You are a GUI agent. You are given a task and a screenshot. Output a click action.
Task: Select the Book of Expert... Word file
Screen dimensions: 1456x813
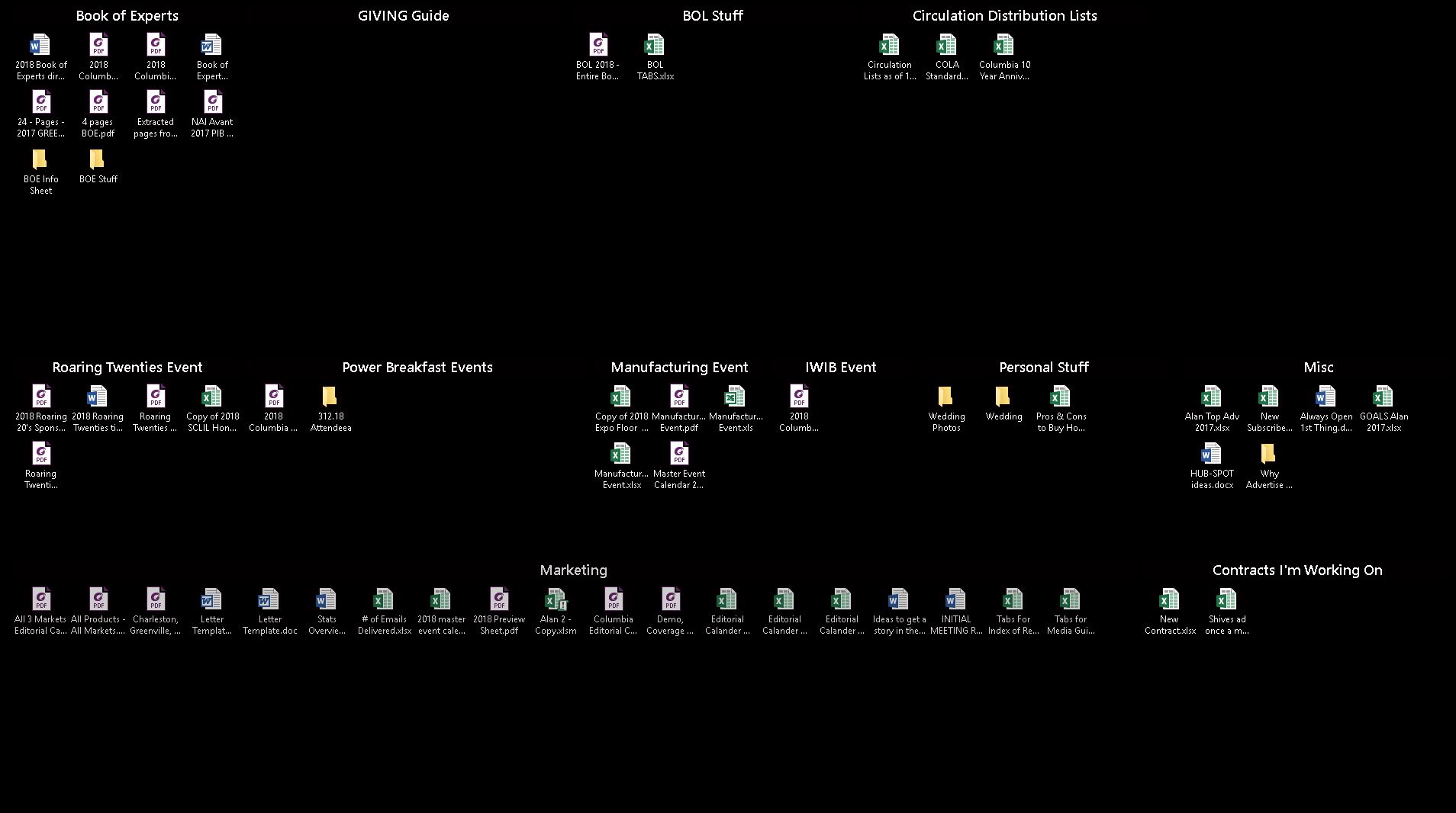212,56
